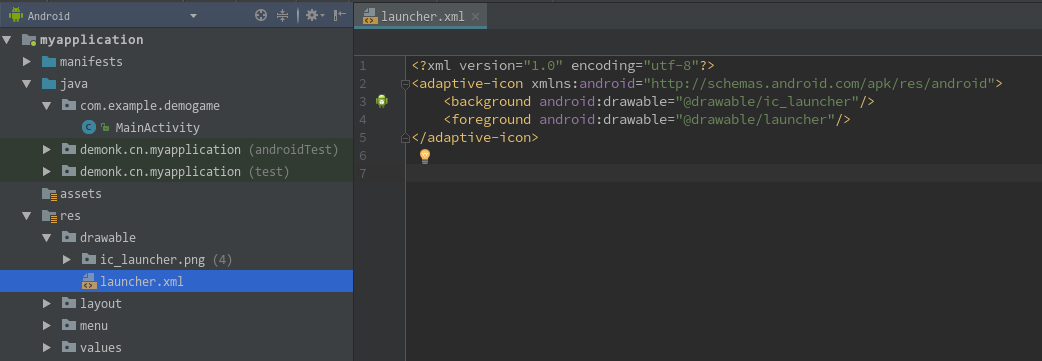Click the manifests folder icon

(49, 62)
